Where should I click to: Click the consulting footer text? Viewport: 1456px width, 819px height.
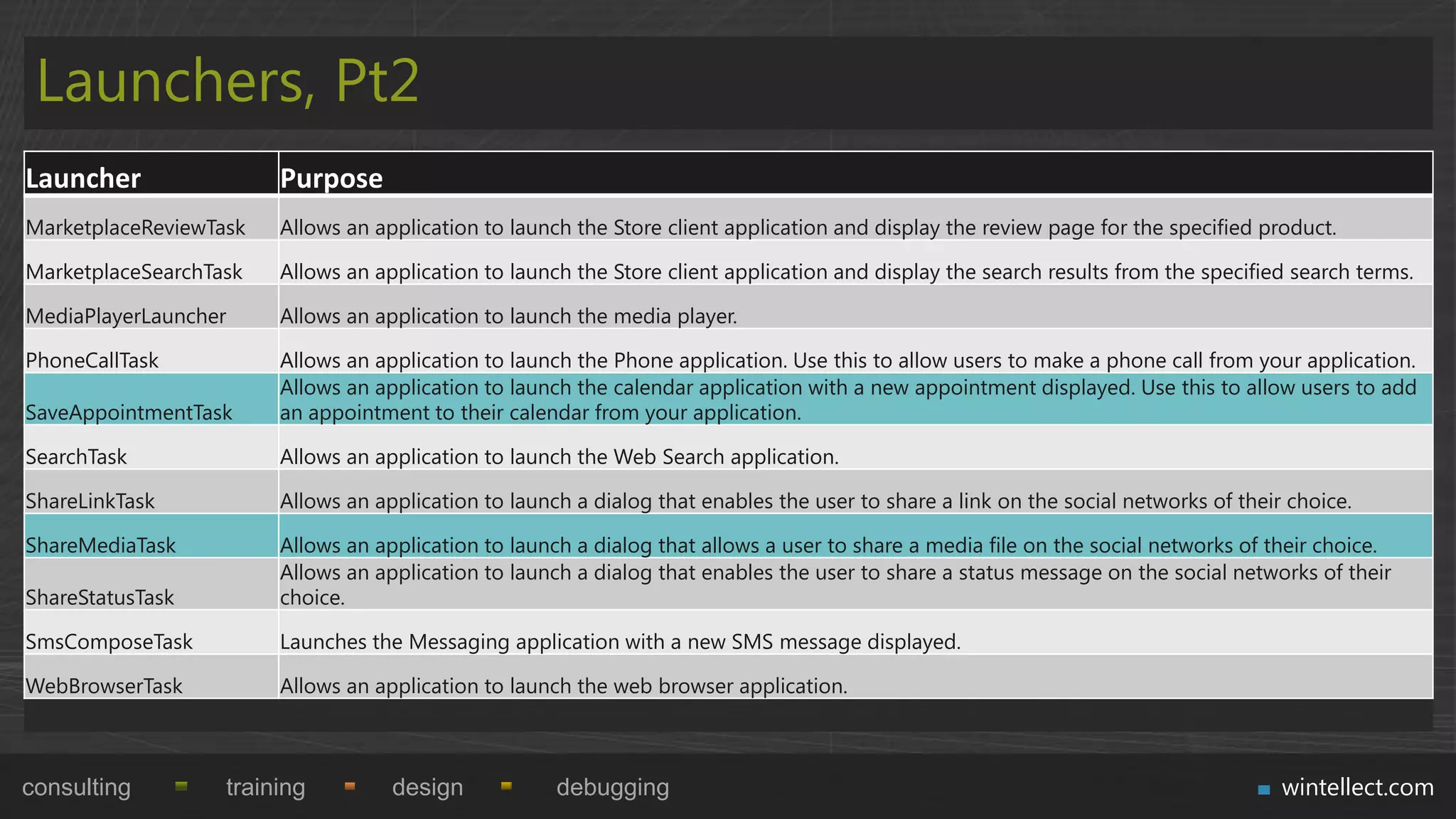click(77, 788)
